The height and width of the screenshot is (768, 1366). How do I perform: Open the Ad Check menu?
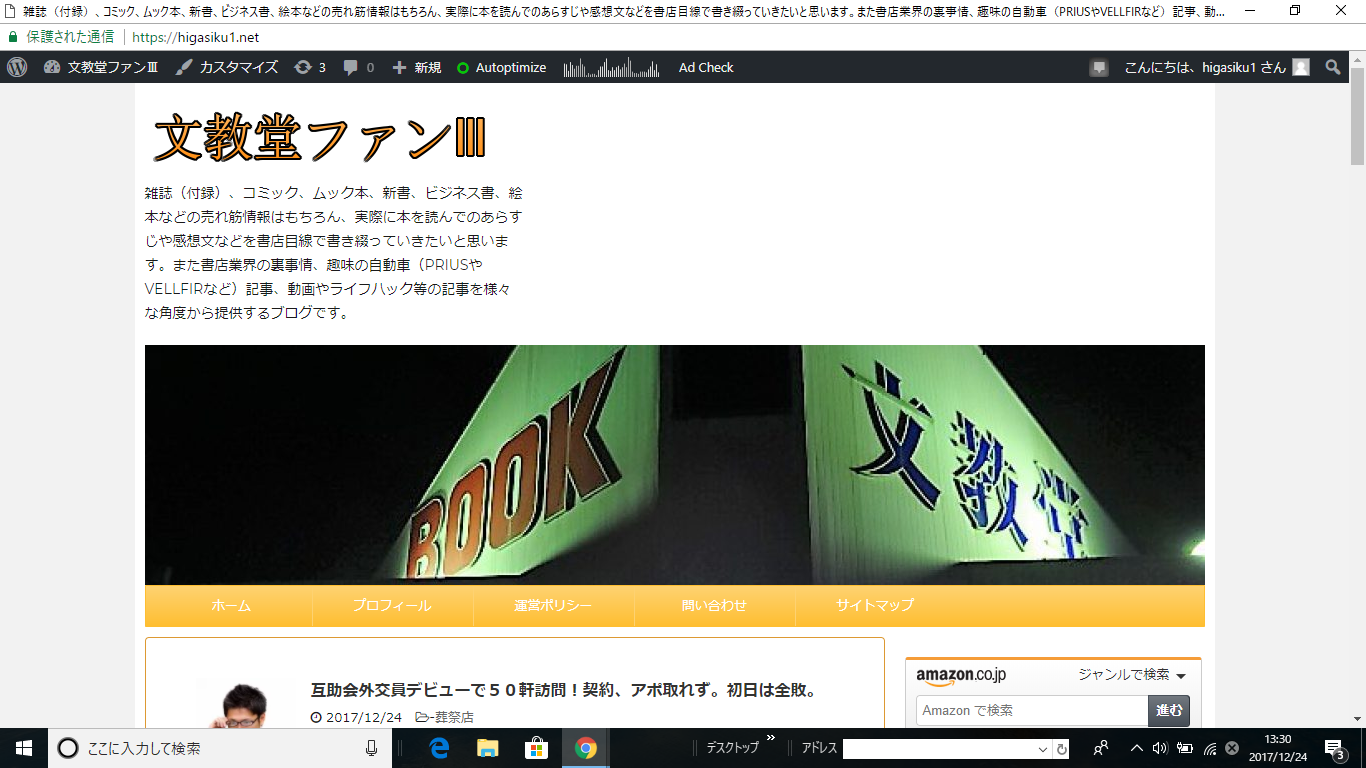(x=706, y=67)
